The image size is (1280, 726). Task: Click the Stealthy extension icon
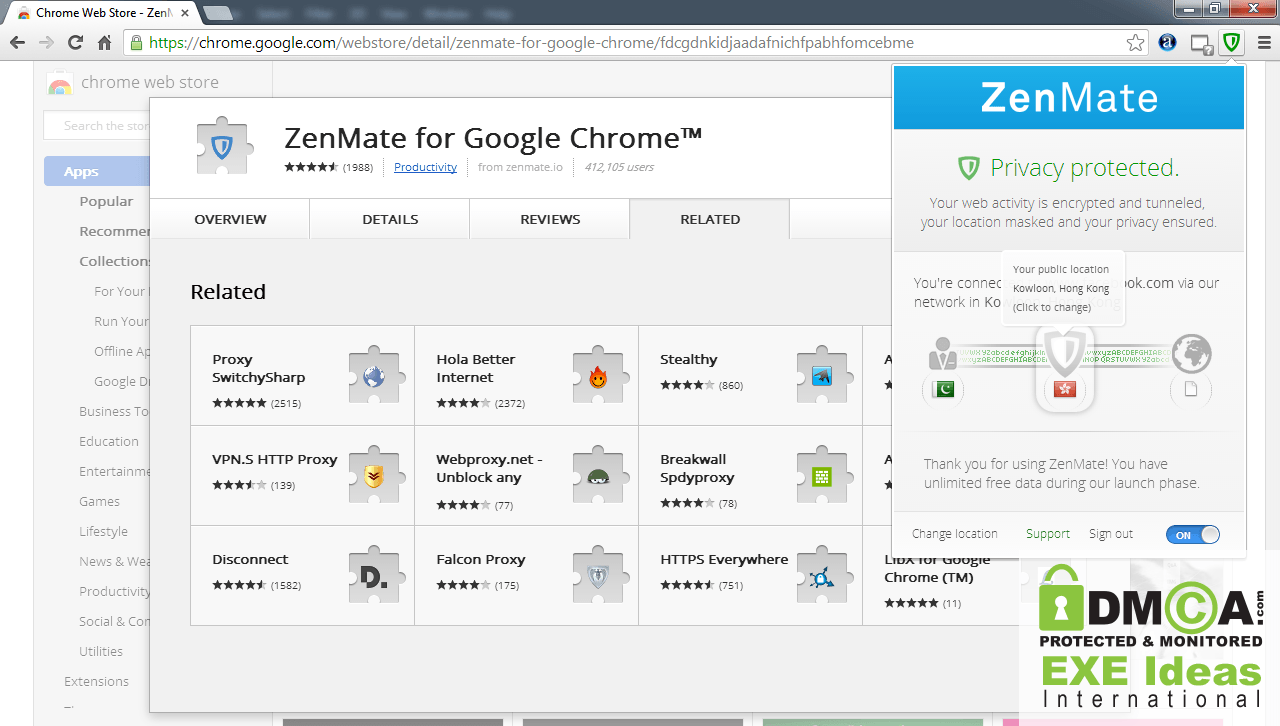coord(821,377)
